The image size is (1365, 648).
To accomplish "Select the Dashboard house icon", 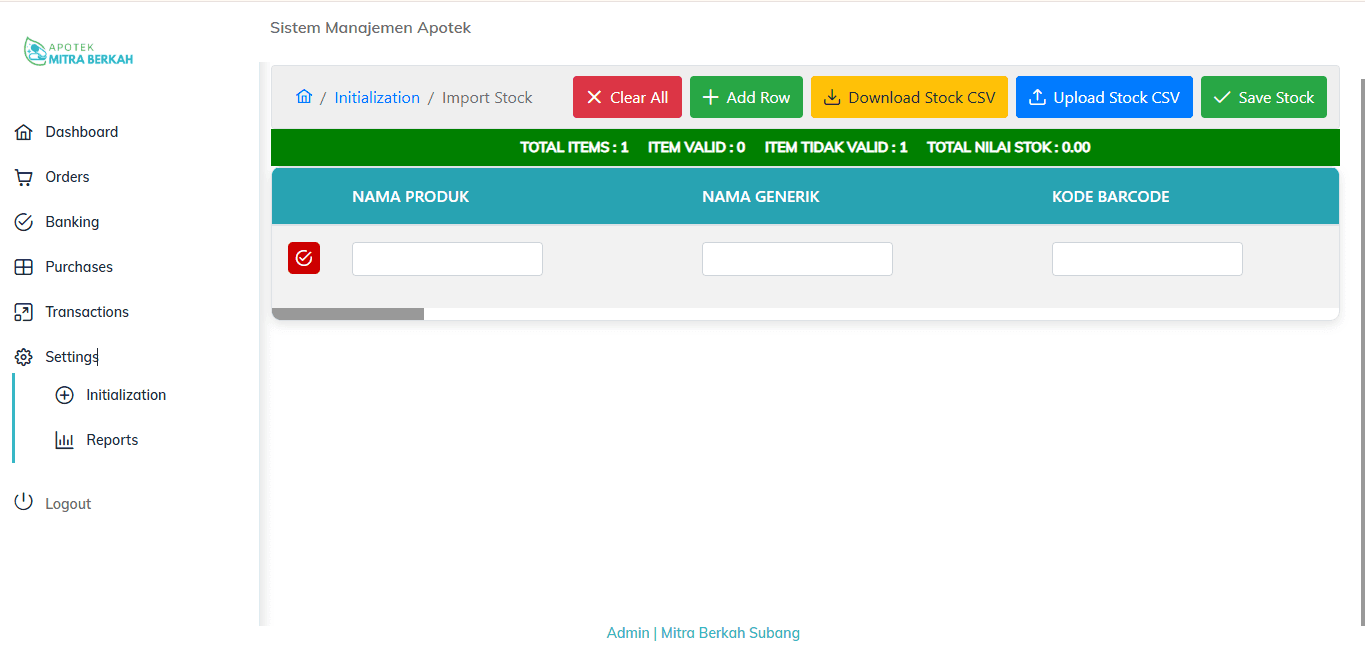I will (x=24, y=131).
